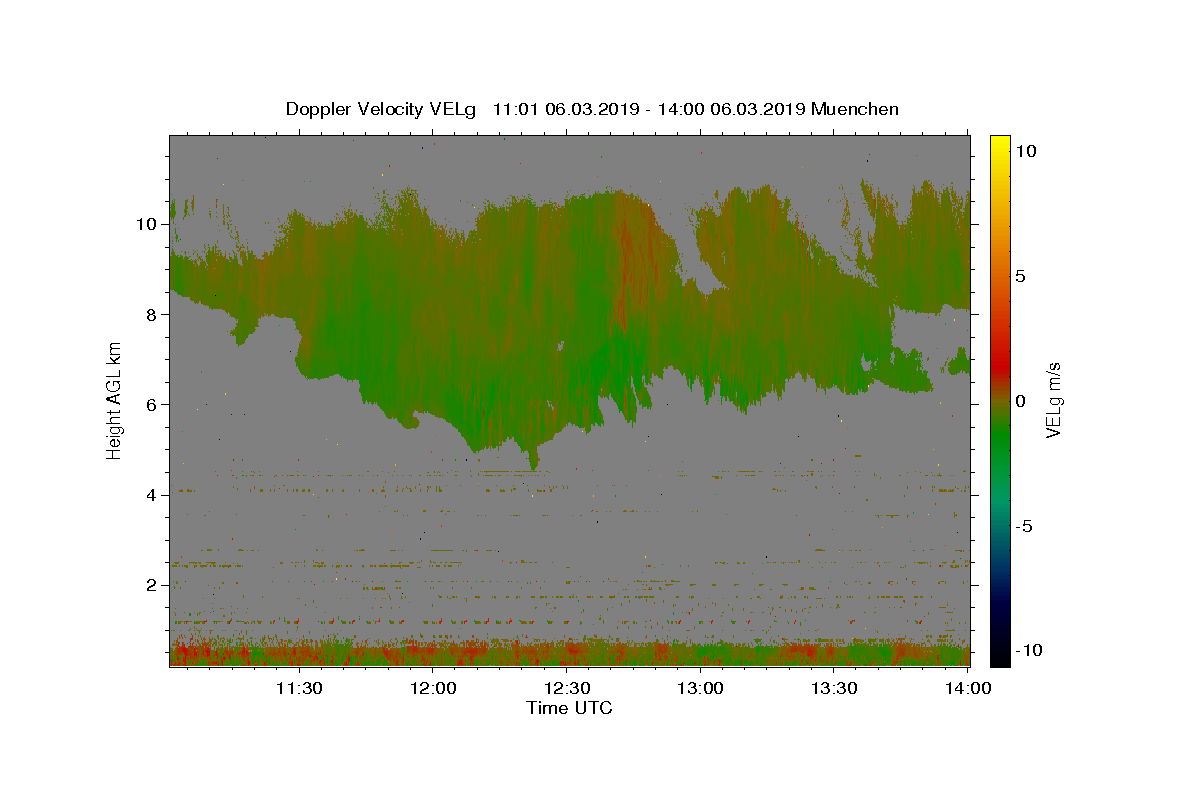Screen dimensions: 1200x800
Task: Click the 12:00 time tick label
Action: [434, 688]
